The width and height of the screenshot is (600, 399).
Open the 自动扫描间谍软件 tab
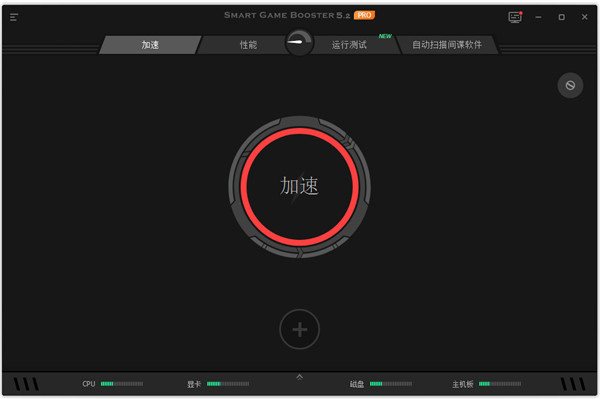point(447,45)
